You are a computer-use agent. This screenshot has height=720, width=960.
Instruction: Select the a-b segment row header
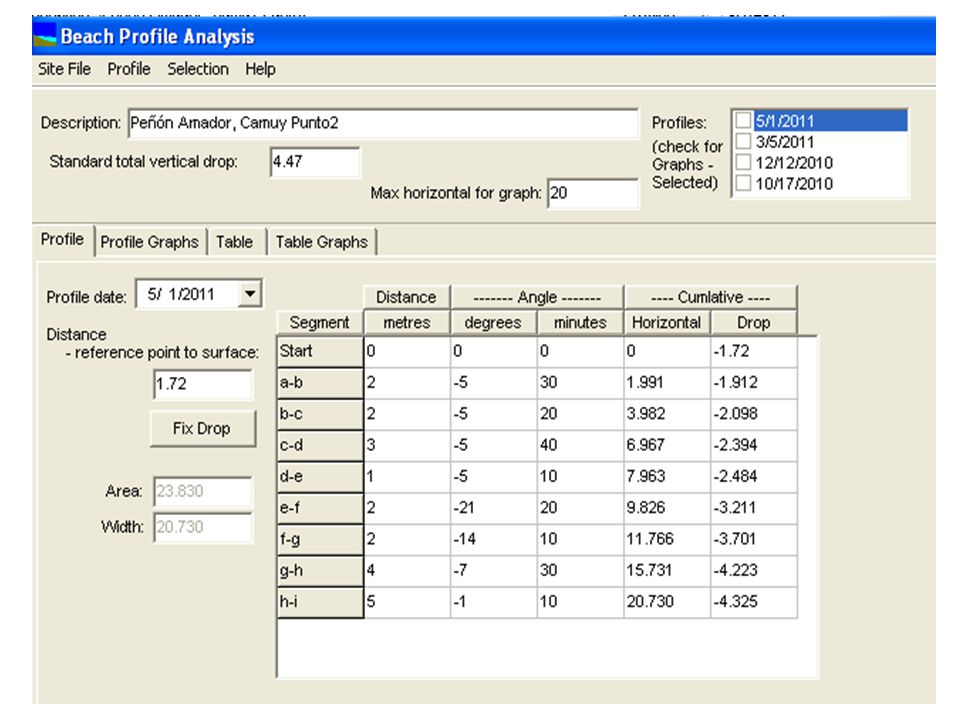coord(320,383)
